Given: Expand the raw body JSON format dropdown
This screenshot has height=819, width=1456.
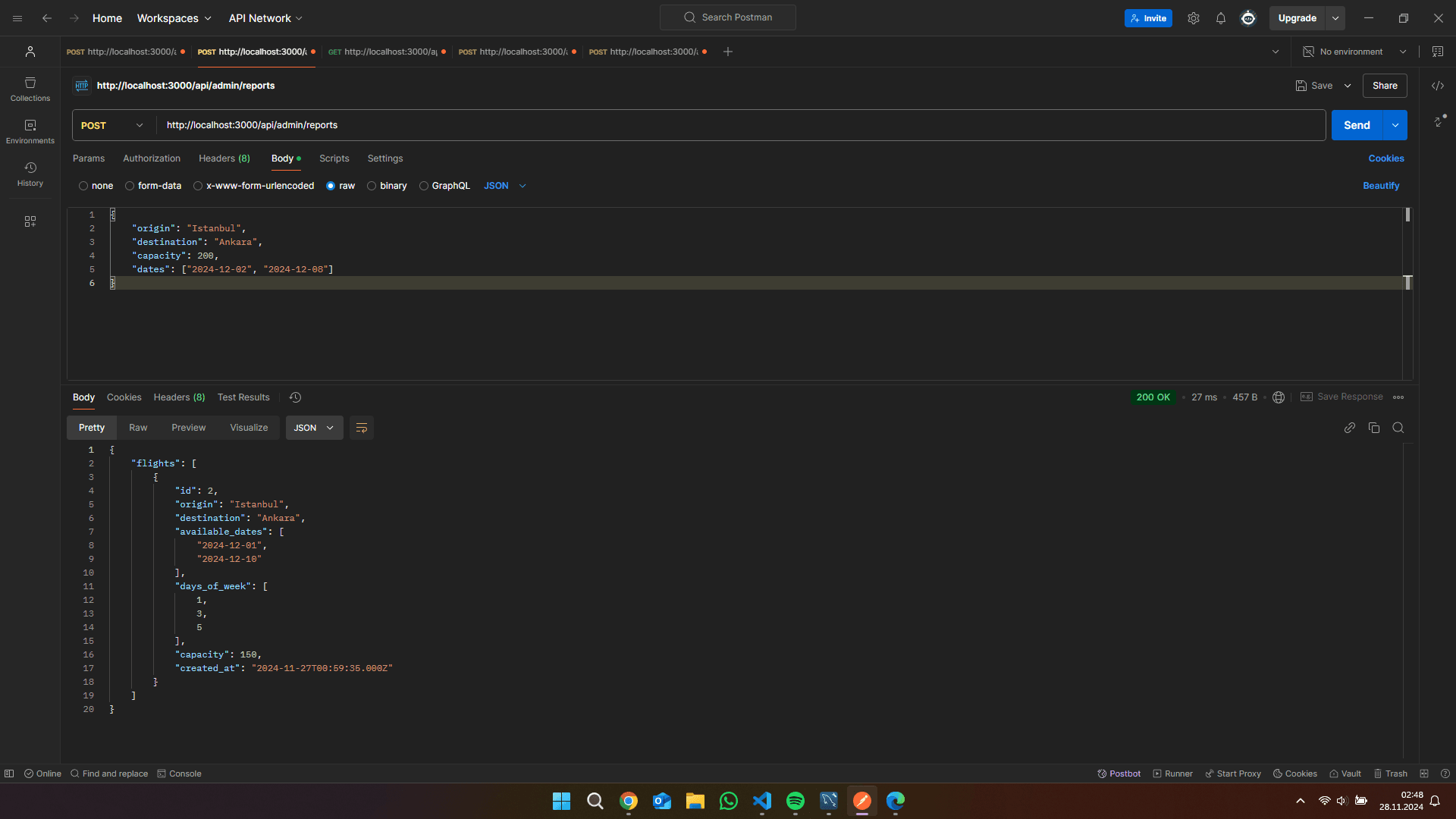Looking at the screenshot, I should [x=505, y=186].
